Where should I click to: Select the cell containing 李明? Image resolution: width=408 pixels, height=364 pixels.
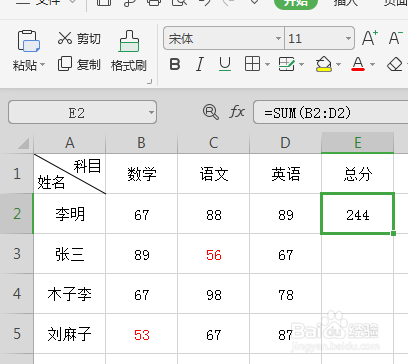pos(70,214)
